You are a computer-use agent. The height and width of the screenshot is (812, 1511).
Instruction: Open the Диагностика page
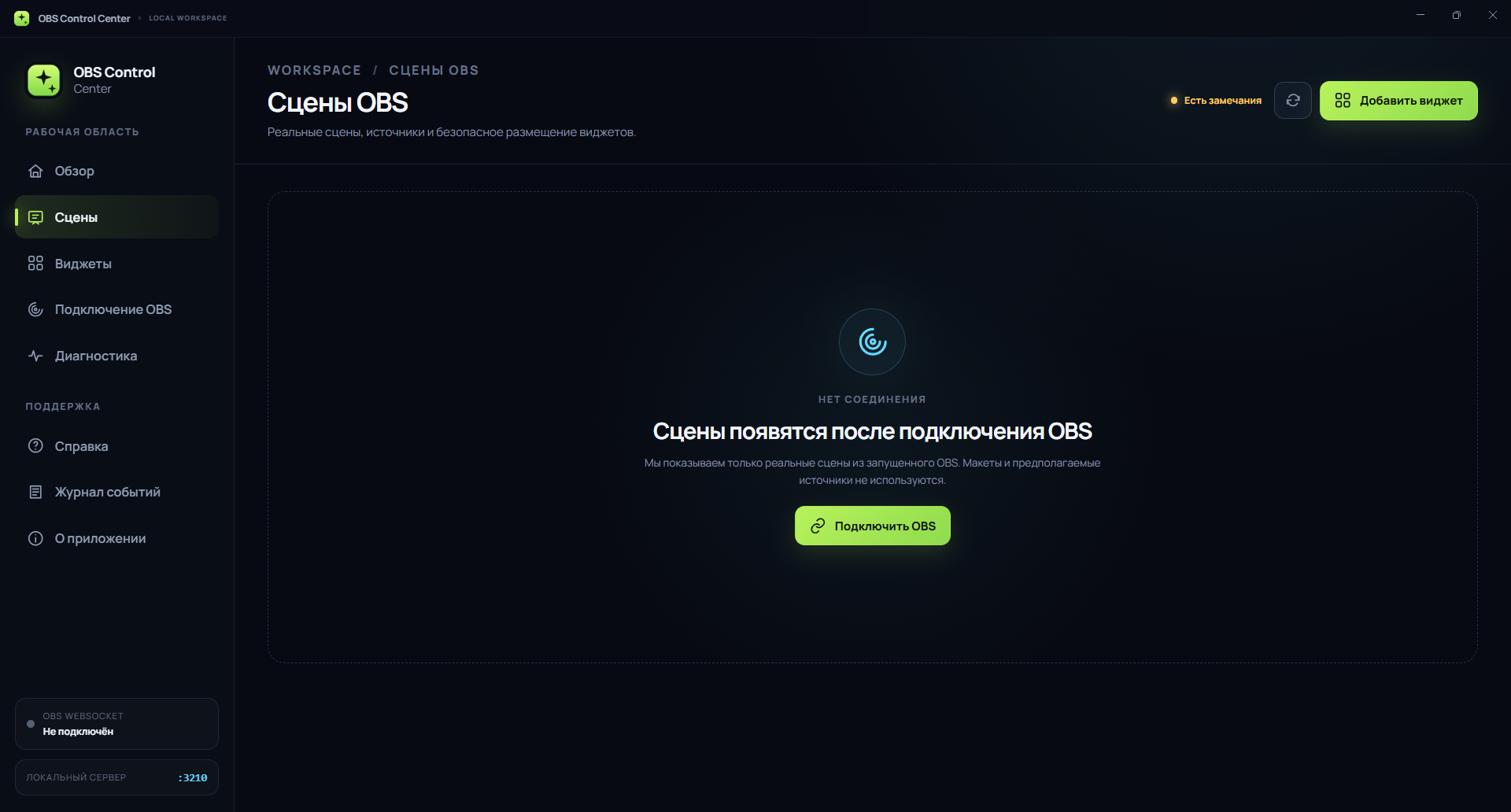click(116, 356)
